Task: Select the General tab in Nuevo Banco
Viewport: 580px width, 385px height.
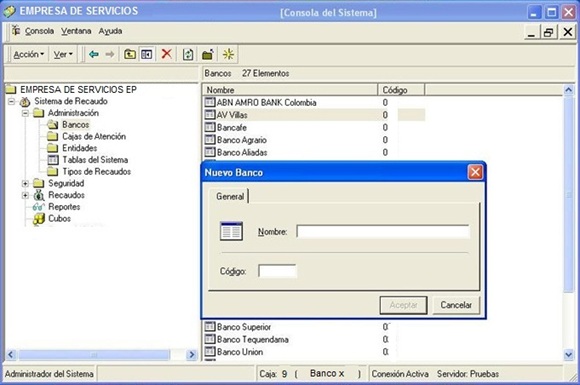Action: pyautogui.click(x=230, y=196)
